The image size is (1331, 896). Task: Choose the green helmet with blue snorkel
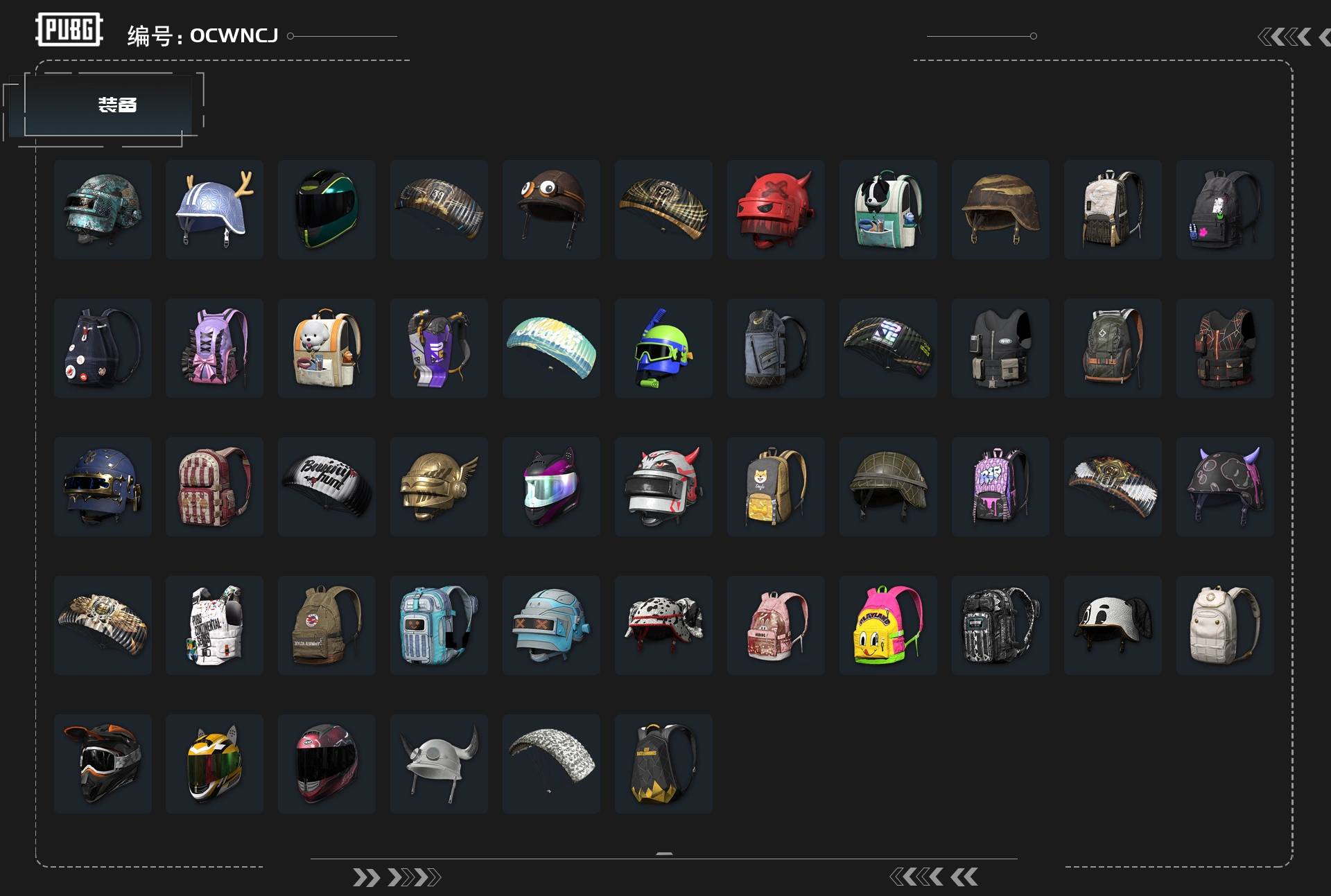coord(664,348)
